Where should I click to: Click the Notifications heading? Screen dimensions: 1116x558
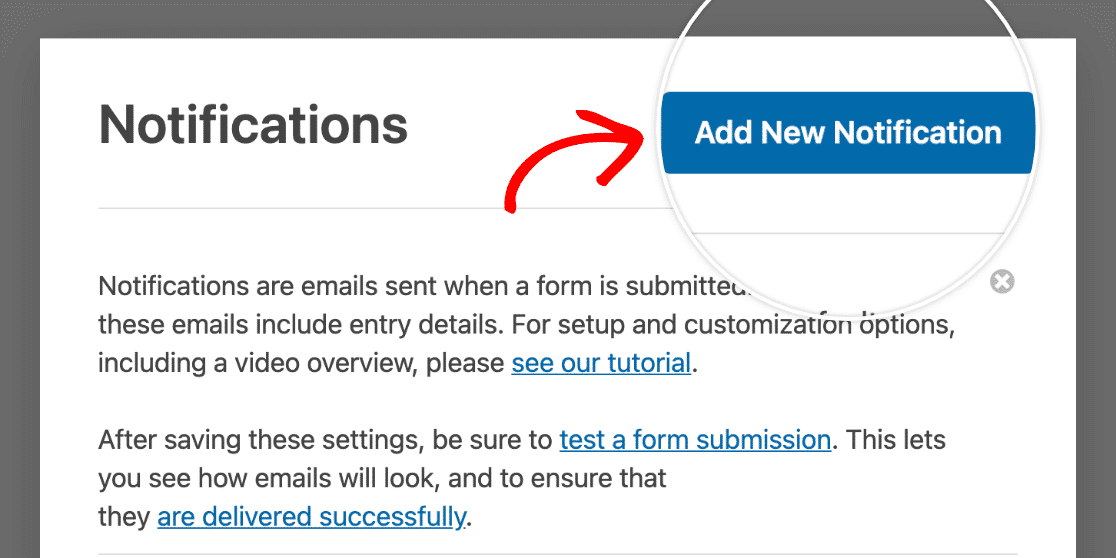click(253, 125)
